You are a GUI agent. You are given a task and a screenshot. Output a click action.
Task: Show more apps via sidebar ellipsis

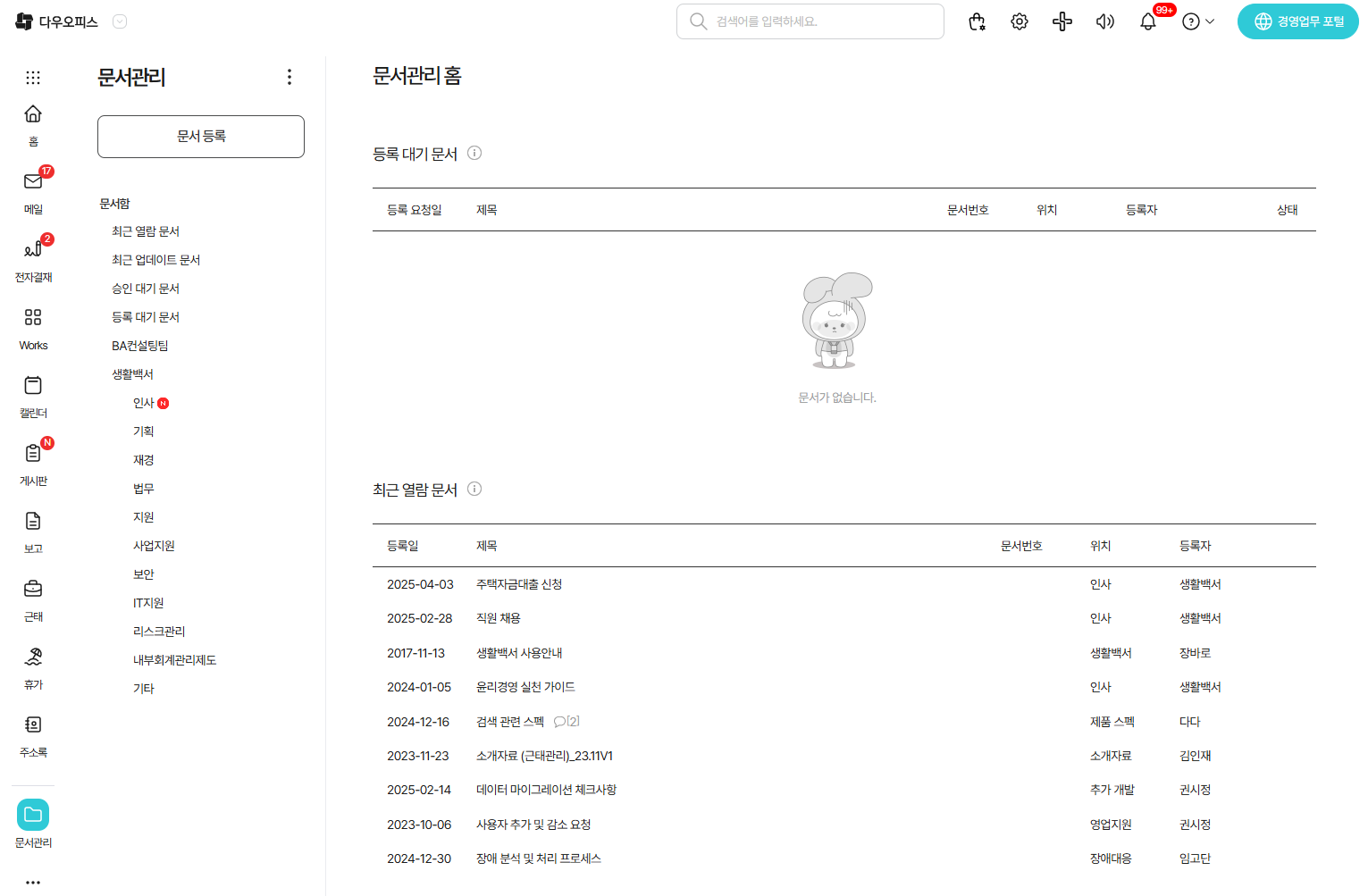coord(33,882)
